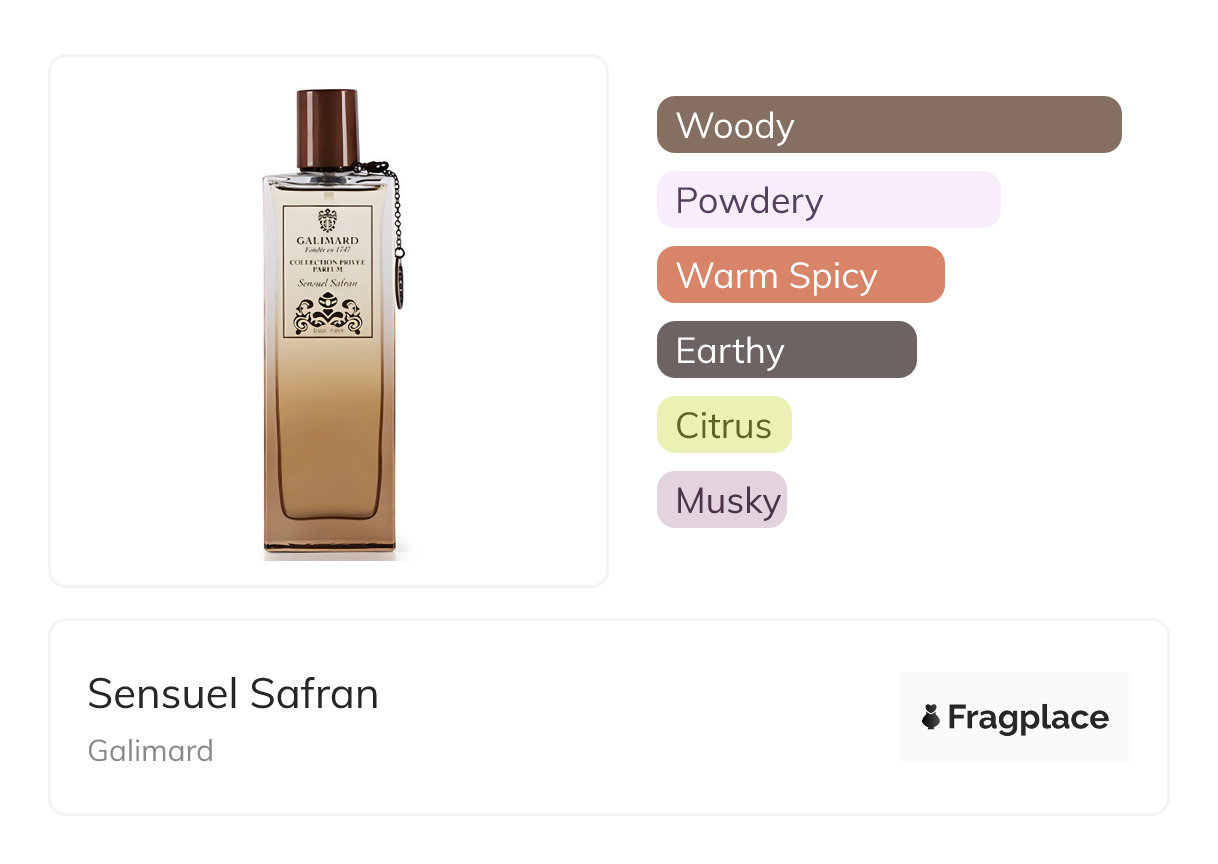The height and width of the screenshot is (864, 1218).
Task: Select the Powdery accord bar
Action: 829,200
